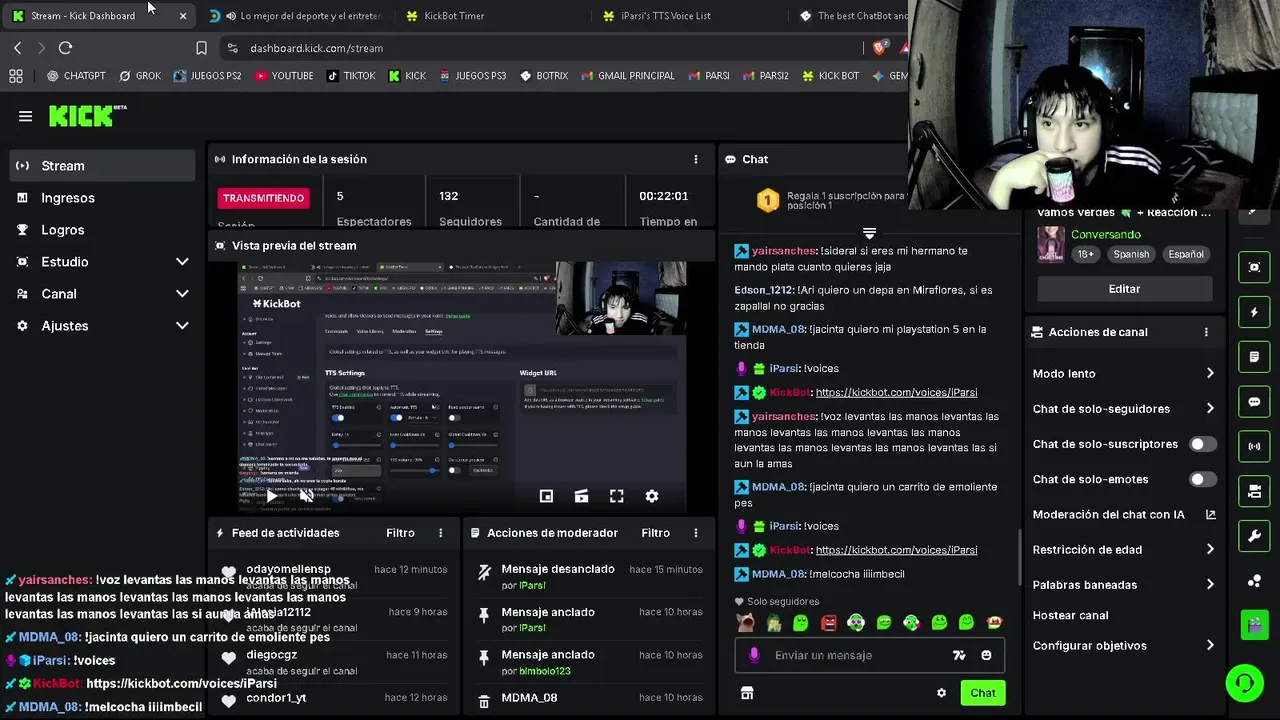Click the Spanish tag chip
1280x720 pixels.
(x=1131, y=254)
